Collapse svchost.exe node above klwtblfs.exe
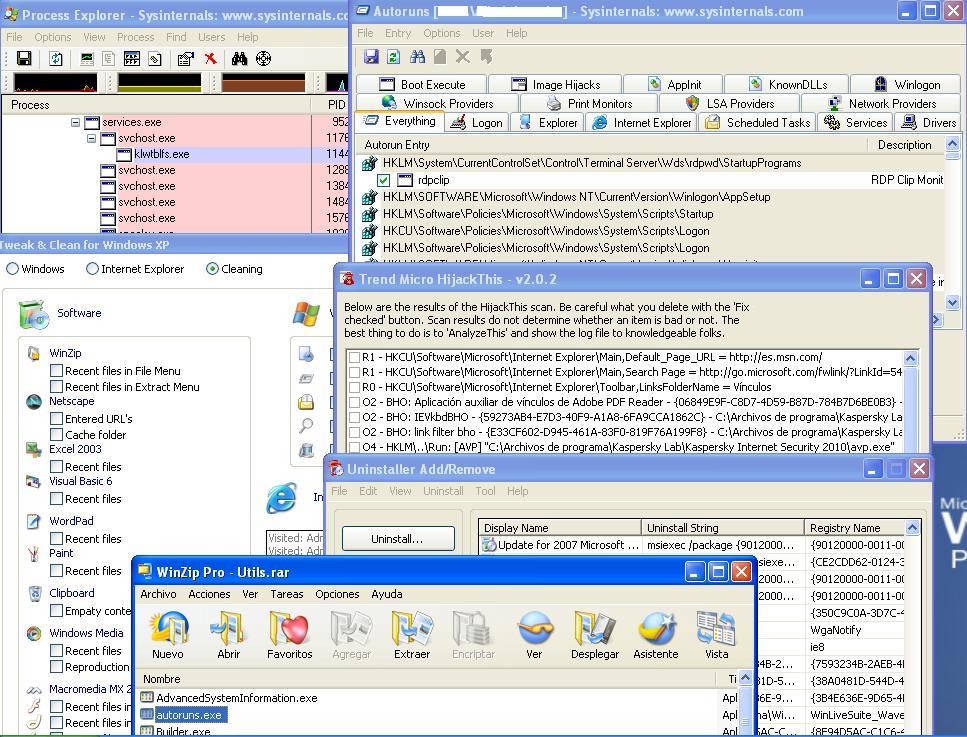The image size is (967, 737). 91,138
